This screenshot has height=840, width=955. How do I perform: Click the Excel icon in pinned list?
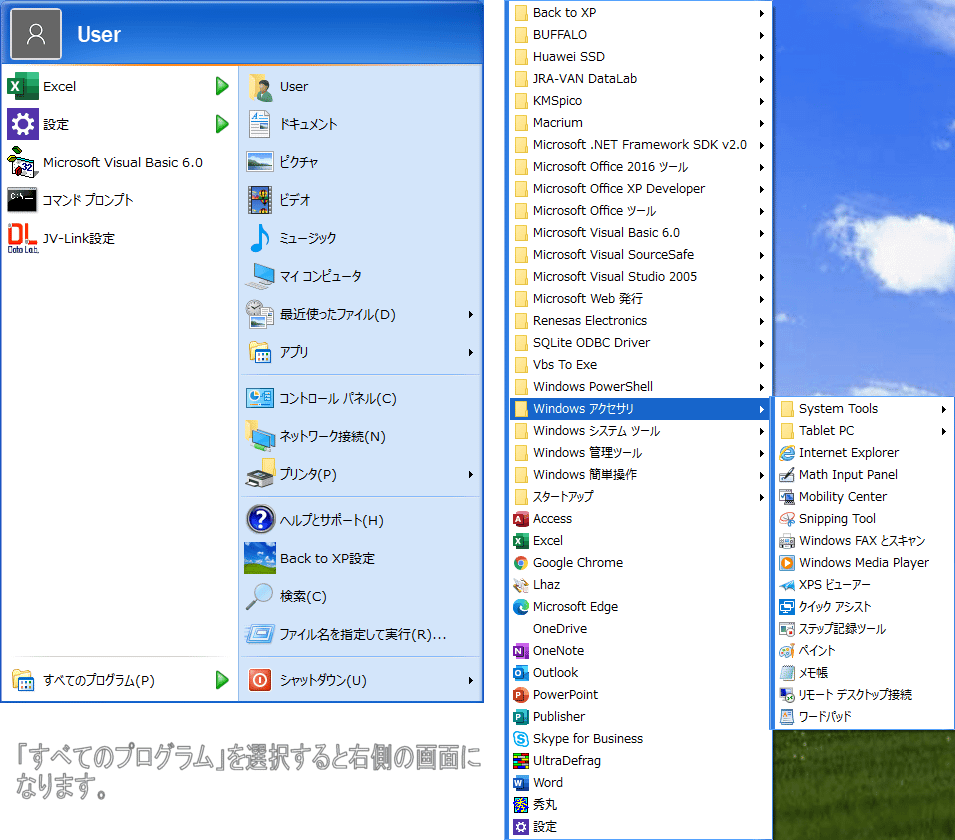pyautogui.click(x=23, y=86)
